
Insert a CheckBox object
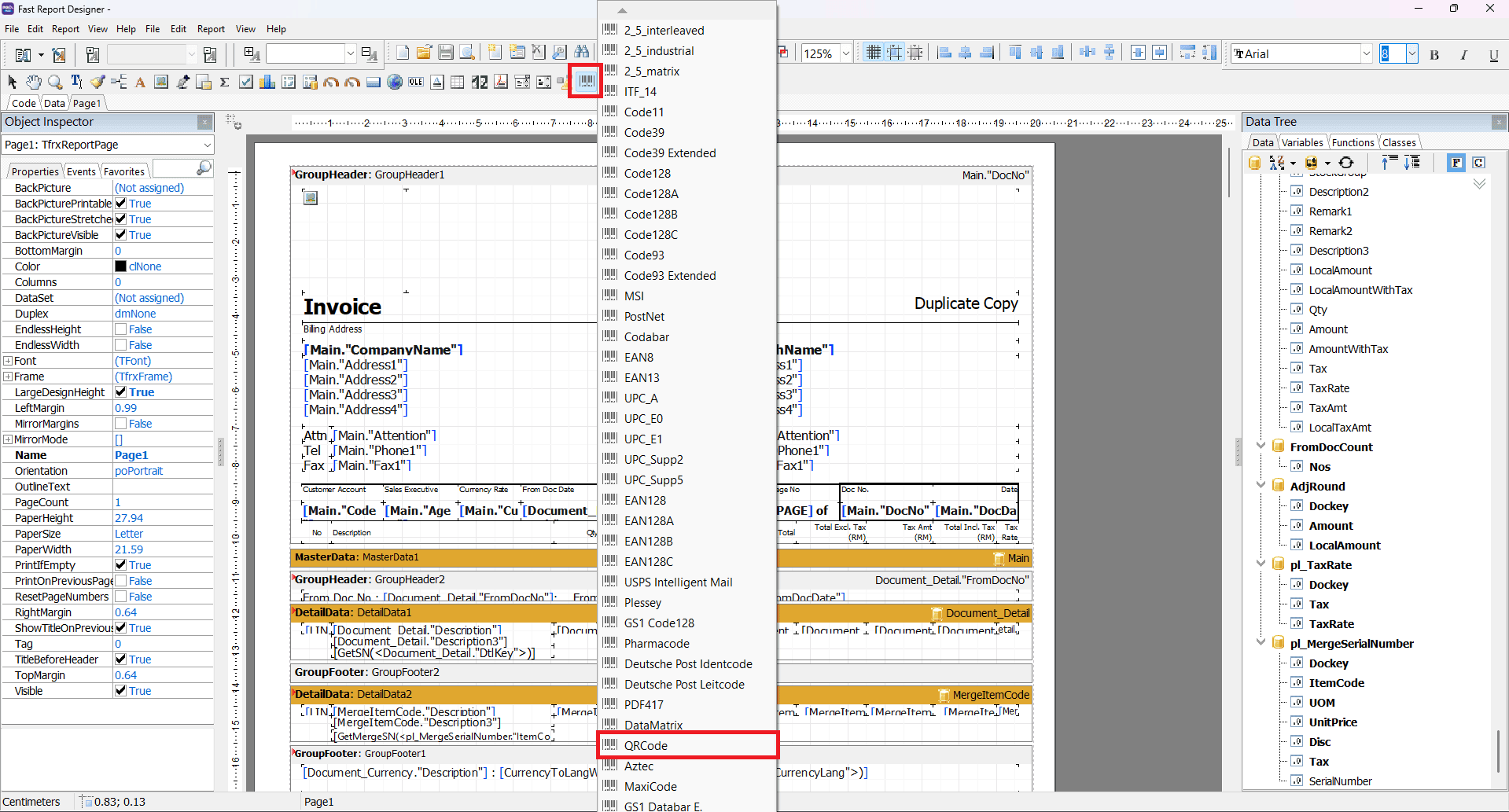pos(246,82)
